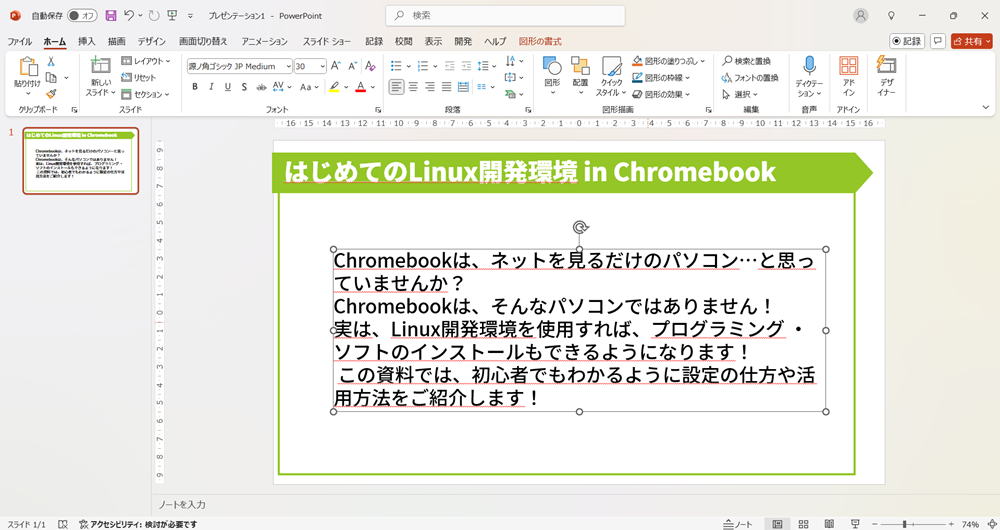Toggle Bold formatting
This screenshot has height=530, width=1000.
(195, 87)
